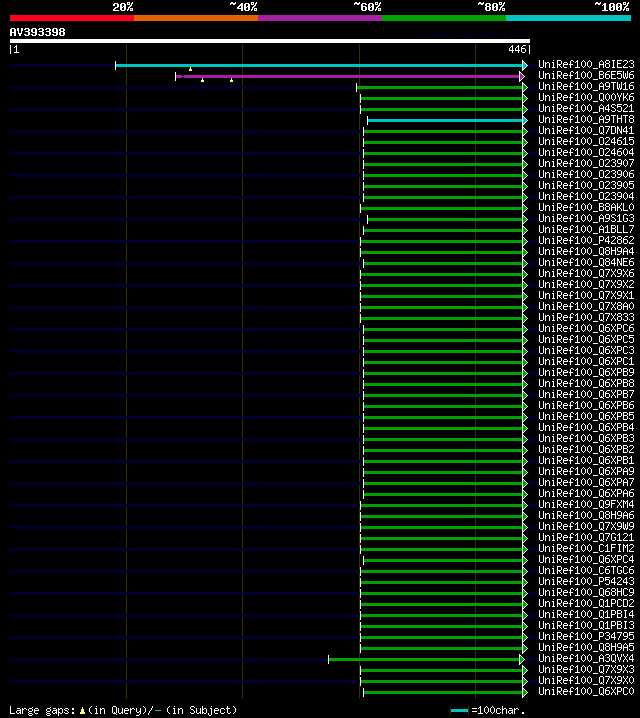Open the UniRef100_A4S521 entry
Image resolution: width=640 pixels, height=718 pixels.
[586, 109]
